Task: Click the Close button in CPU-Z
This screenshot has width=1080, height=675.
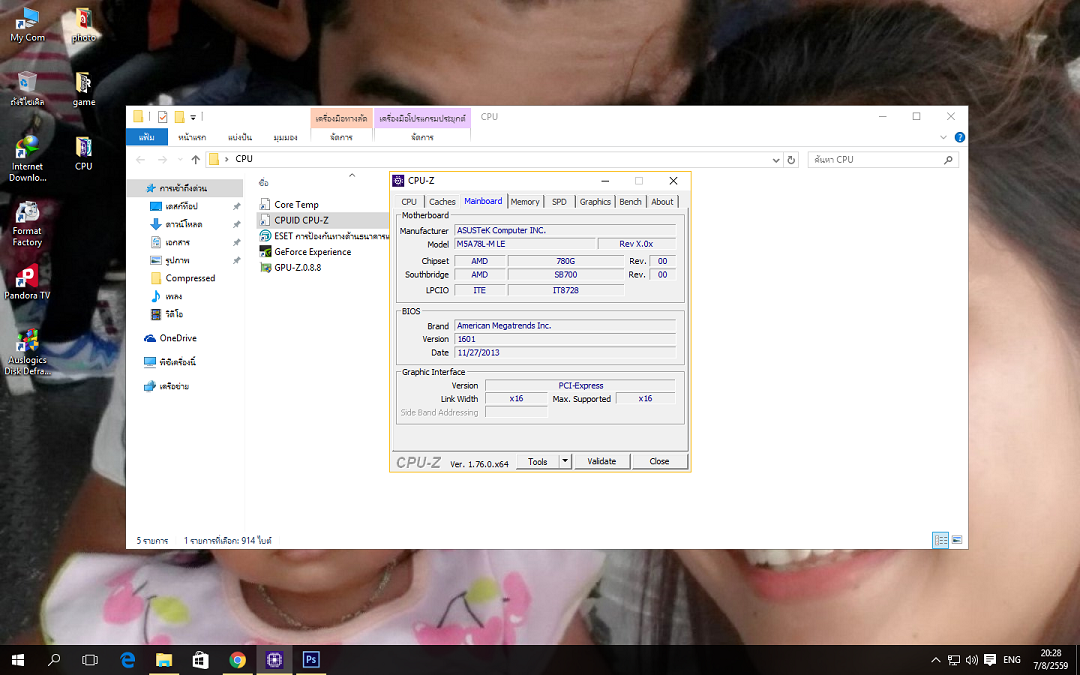Action: [659, 461]
